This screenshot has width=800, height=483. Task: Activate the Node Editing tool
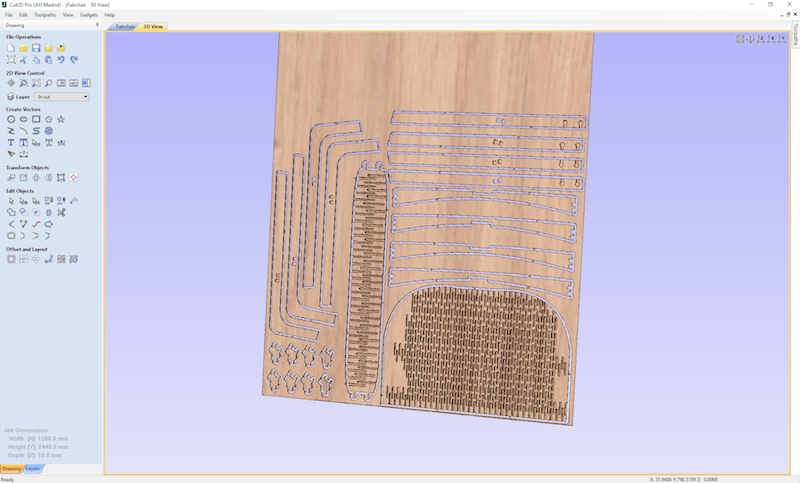point(23,201)
